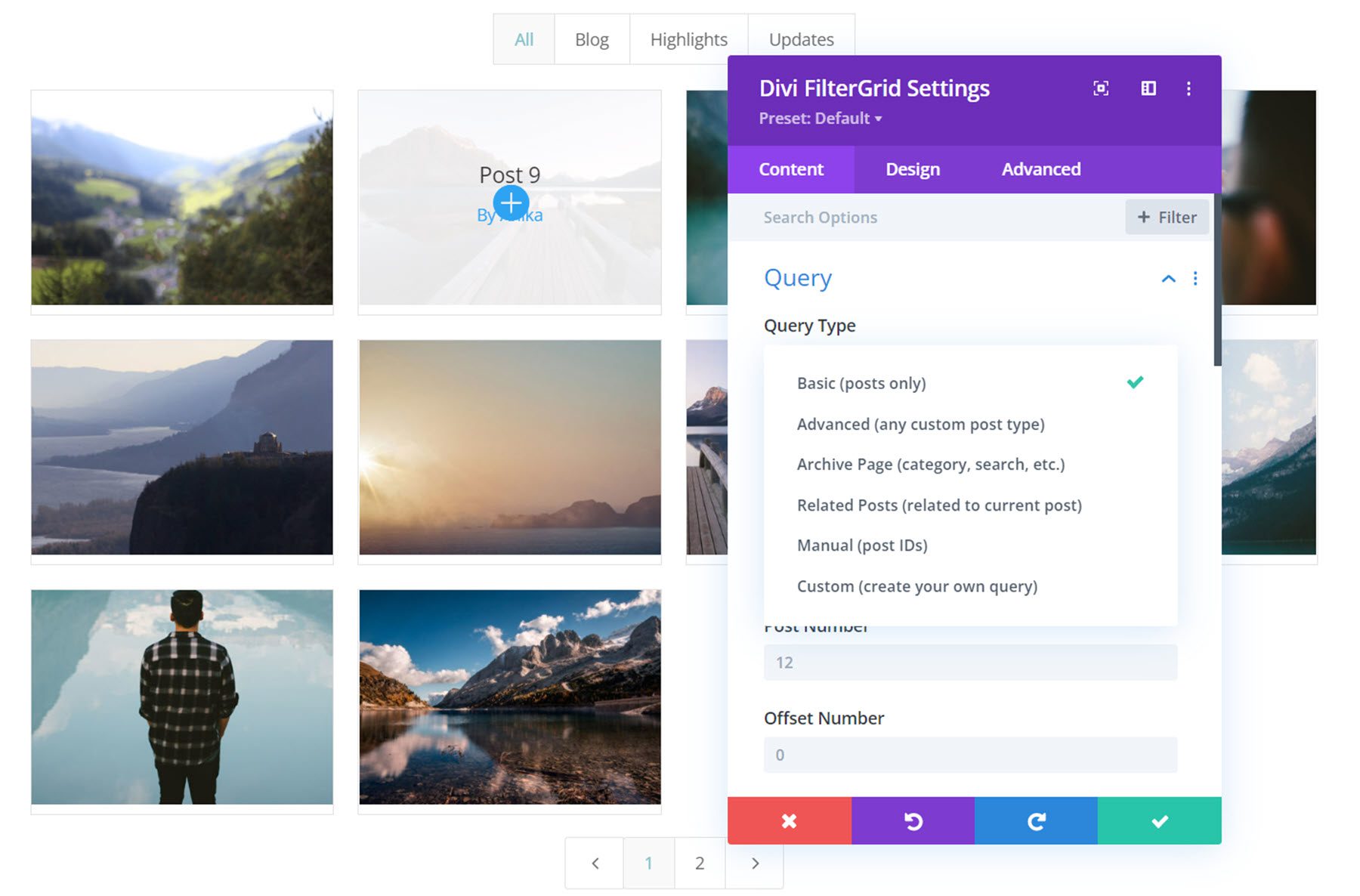Click the undo icon at the modal bottom
Screen dimensions: 1360x896
(913, 820)
